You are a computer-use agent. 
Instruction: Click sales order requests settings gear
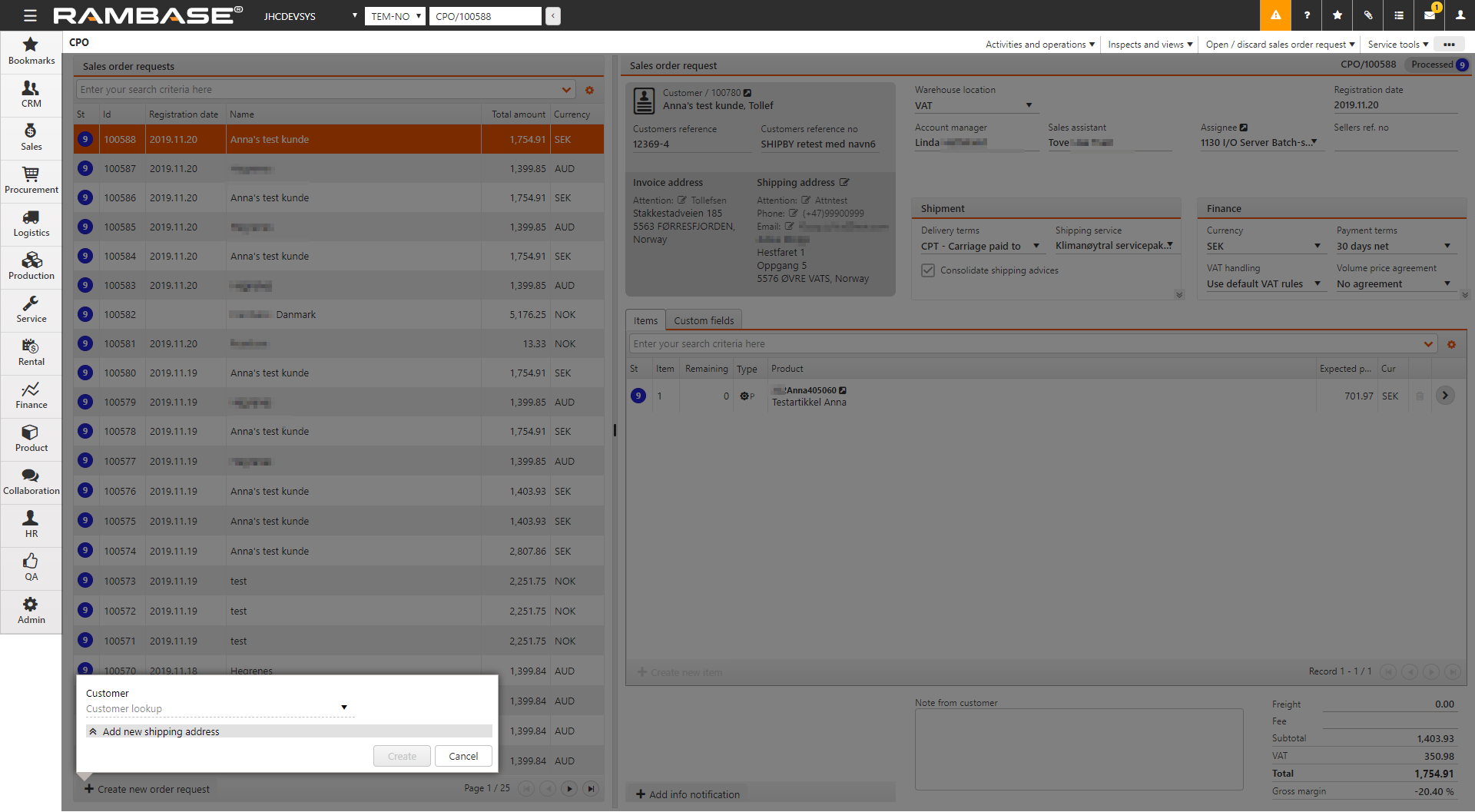coord(589,90)
